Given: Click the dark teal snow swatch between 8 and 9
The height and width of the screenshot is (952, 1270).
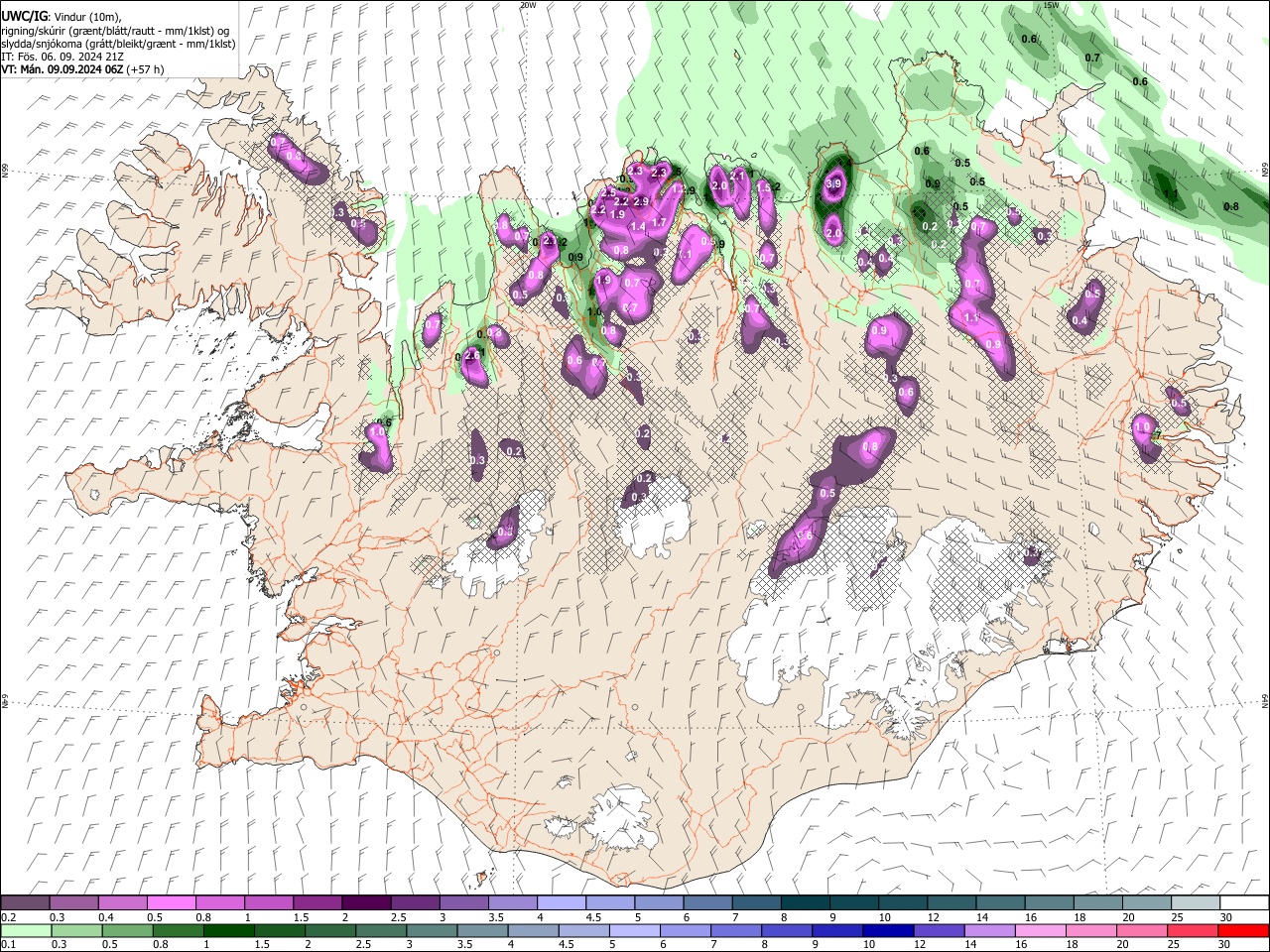Looking at the screenshot, I should coord(805,902).
